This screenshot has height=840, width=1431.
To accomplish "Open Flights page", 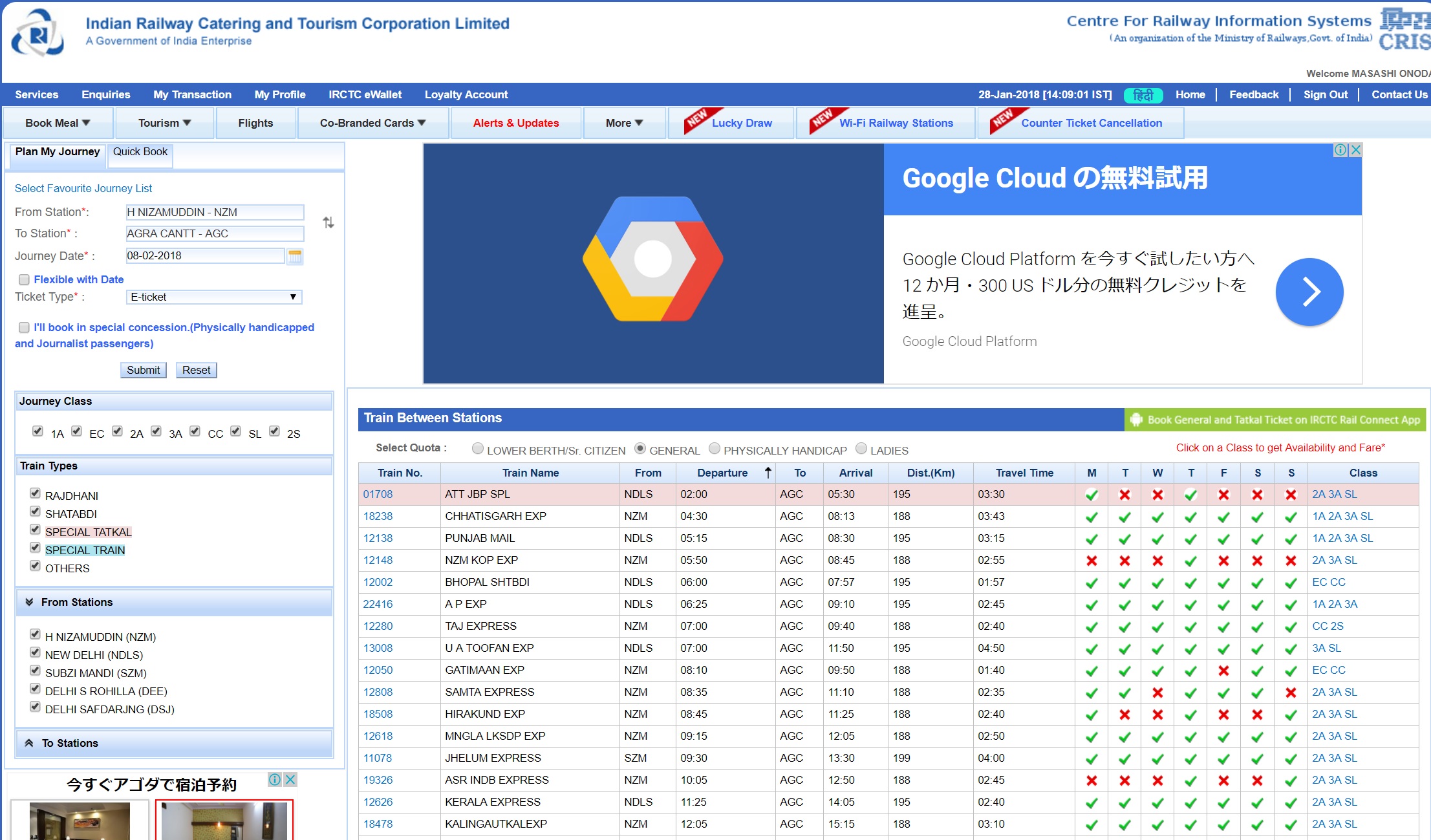I will click(255, 123).
